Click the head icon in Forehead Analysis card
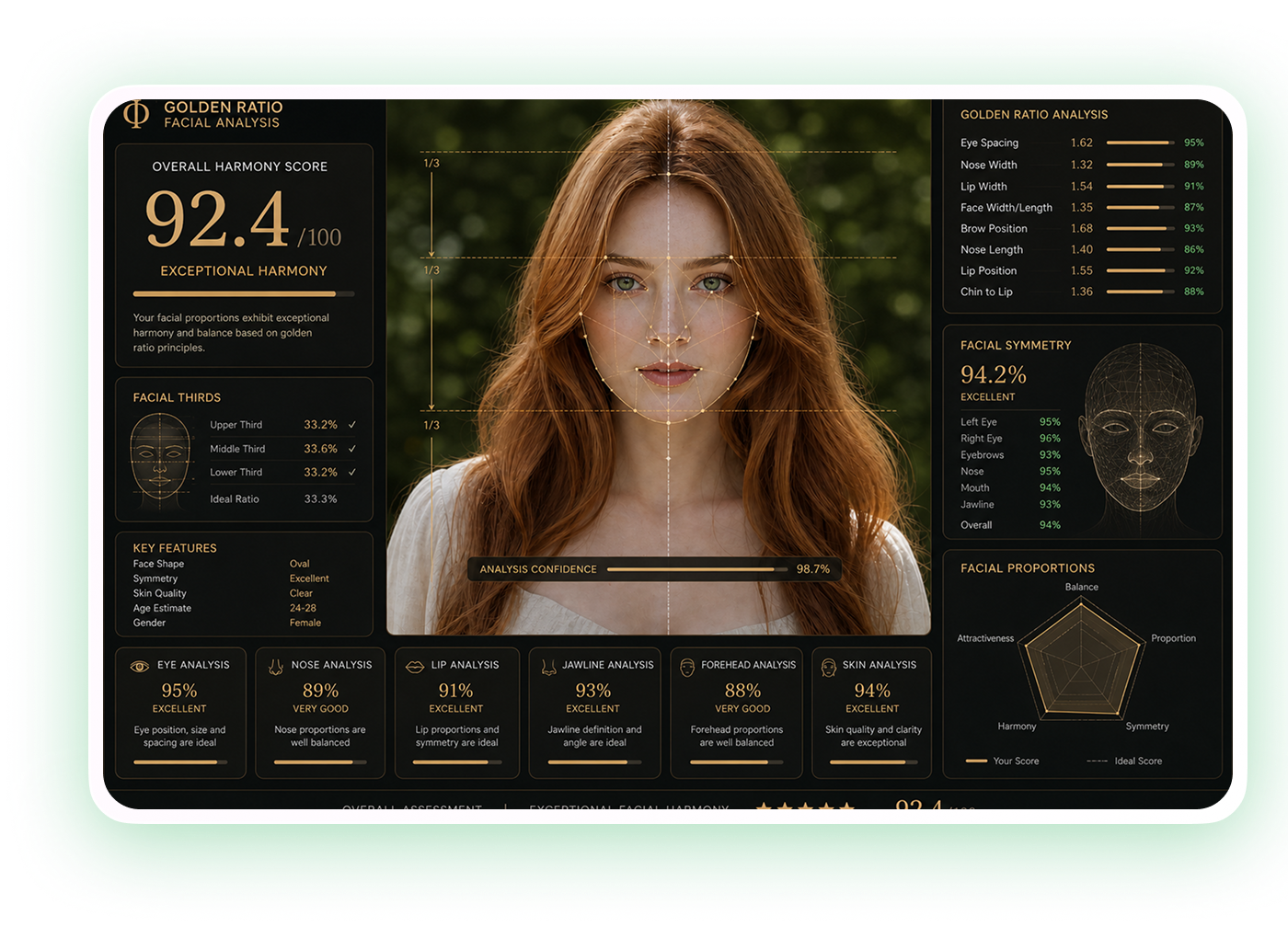This screenshot has width=1288, height=927. click(687, 666)
